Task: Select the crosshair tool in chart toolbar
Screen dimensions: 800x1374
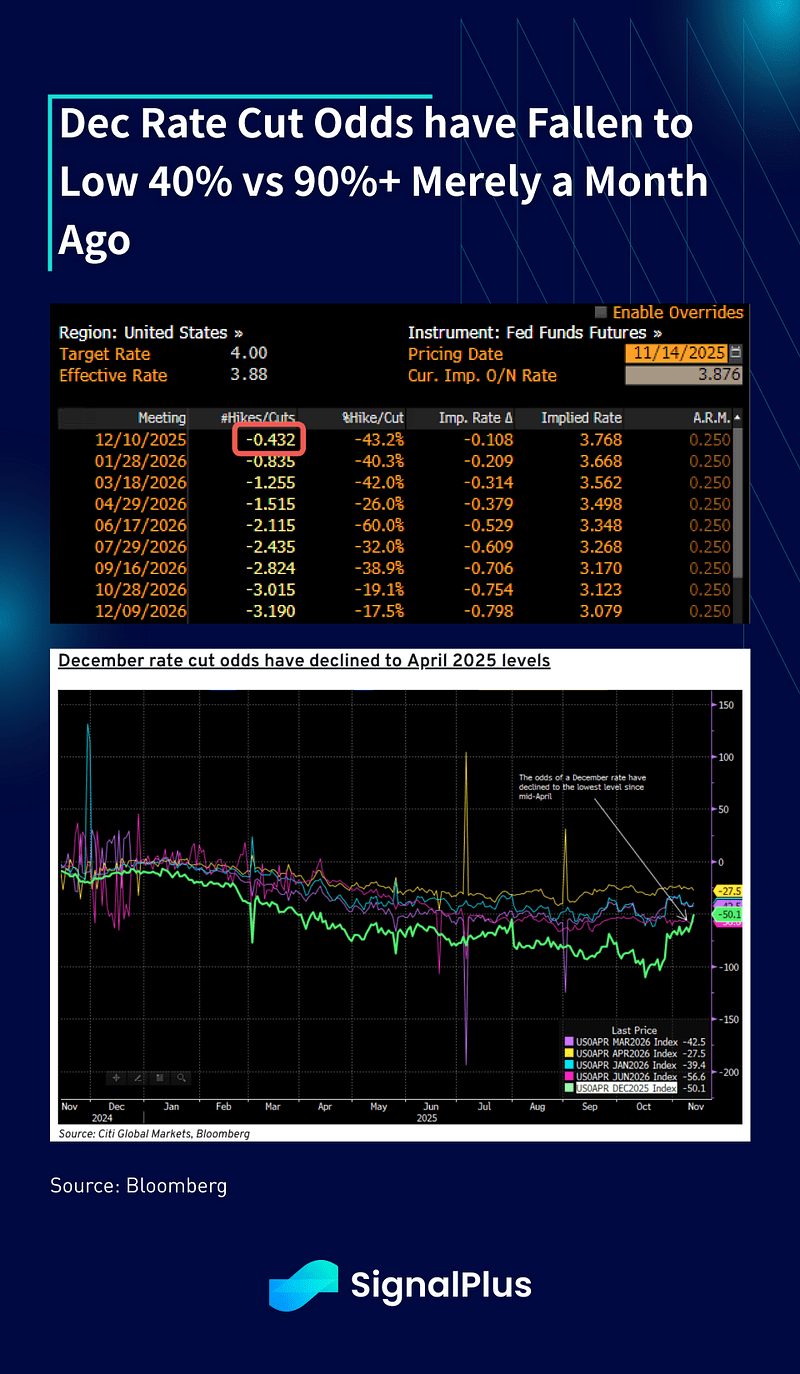Action: [x=116, y=1078]
